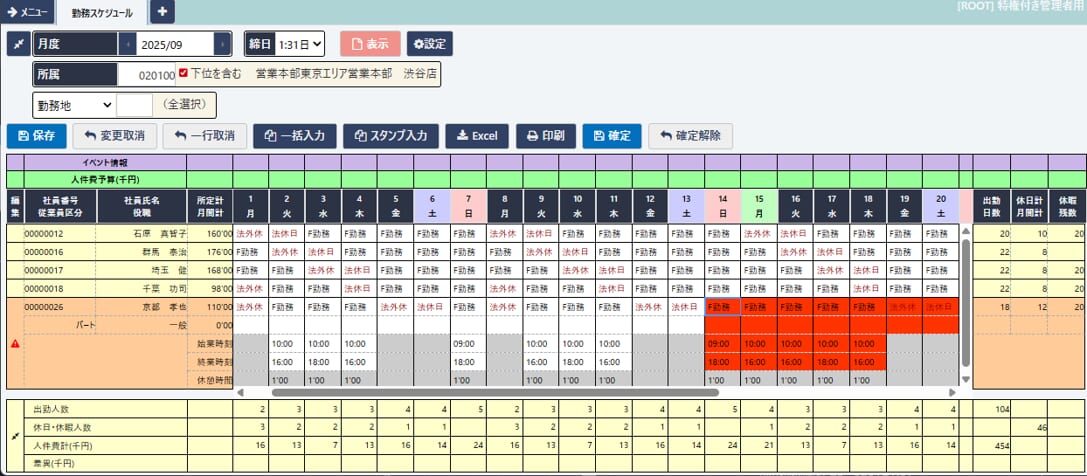Open the 締日 dropdown showing 1:31日
Viewport: 1087px width, 476px height.
click(299, 44)
